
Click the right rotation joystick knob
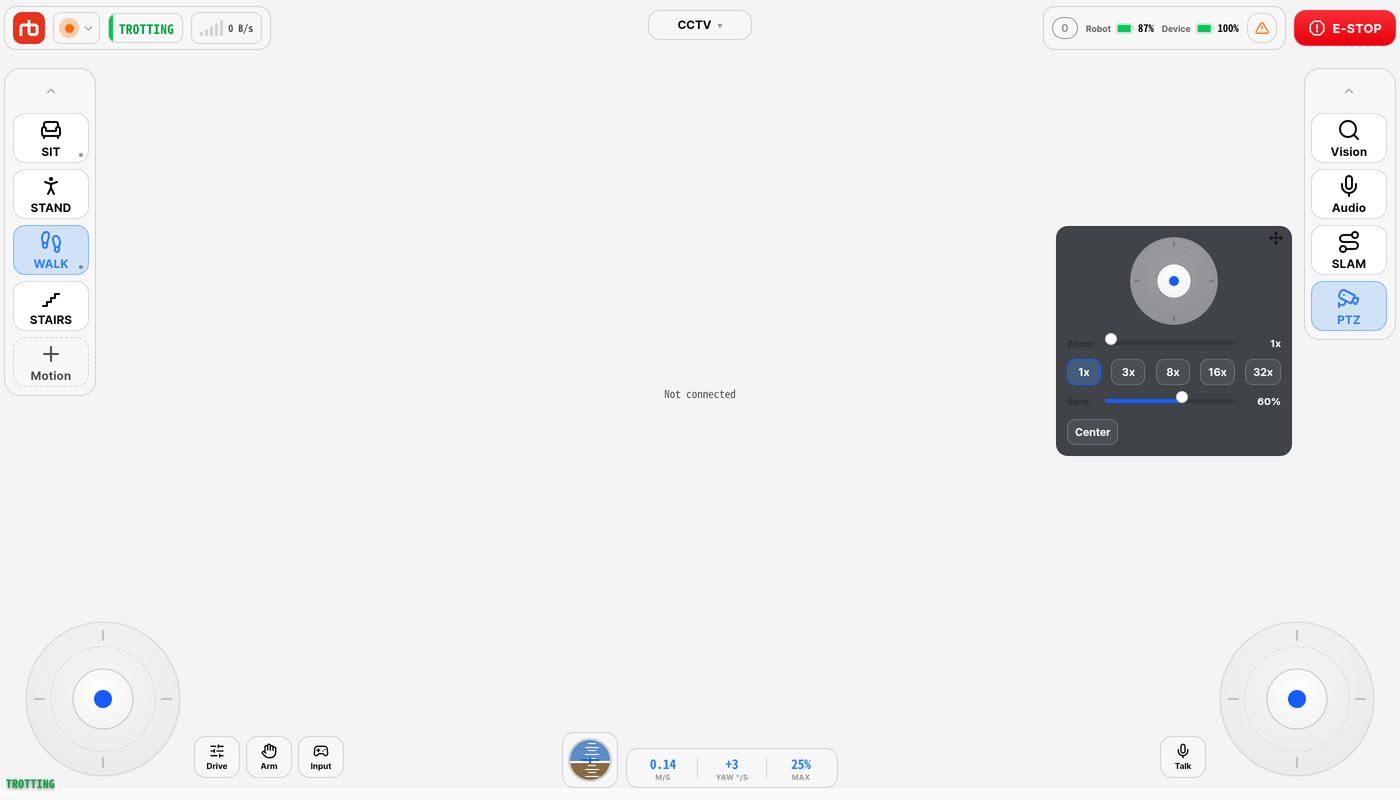tap(1297, 699)
